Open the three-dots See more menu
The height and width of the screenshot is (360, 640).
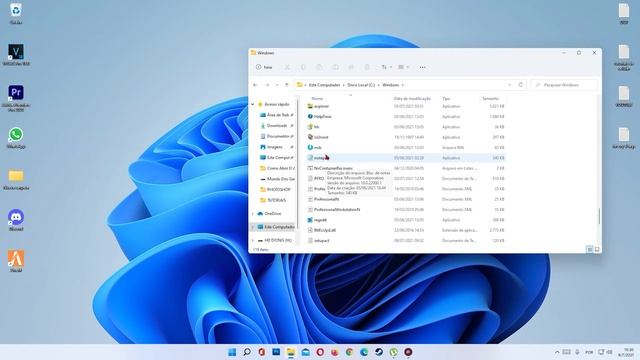[422, 67]
